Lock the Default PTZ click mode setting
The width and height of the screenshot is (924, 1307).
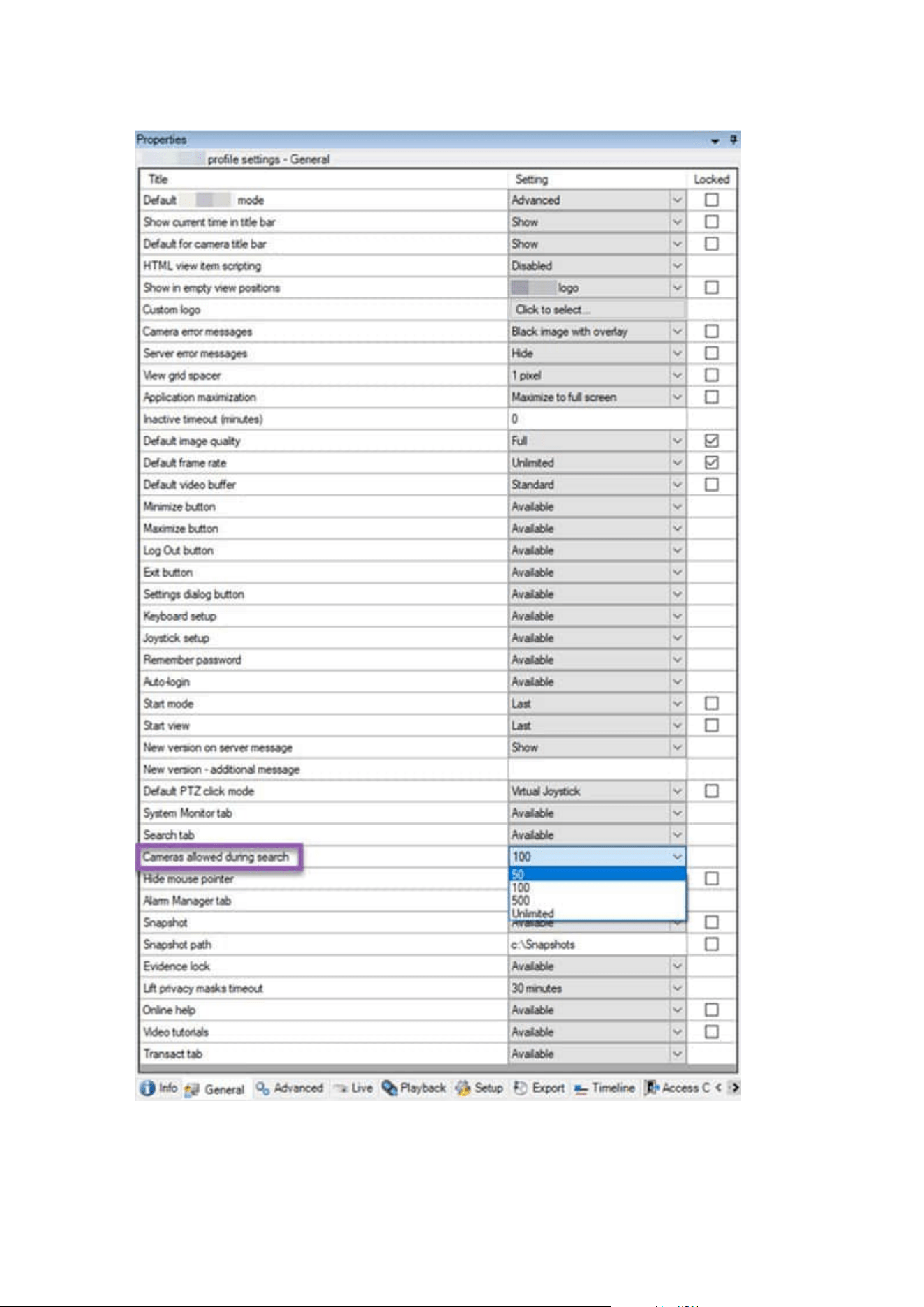click(x=711, y=791)
